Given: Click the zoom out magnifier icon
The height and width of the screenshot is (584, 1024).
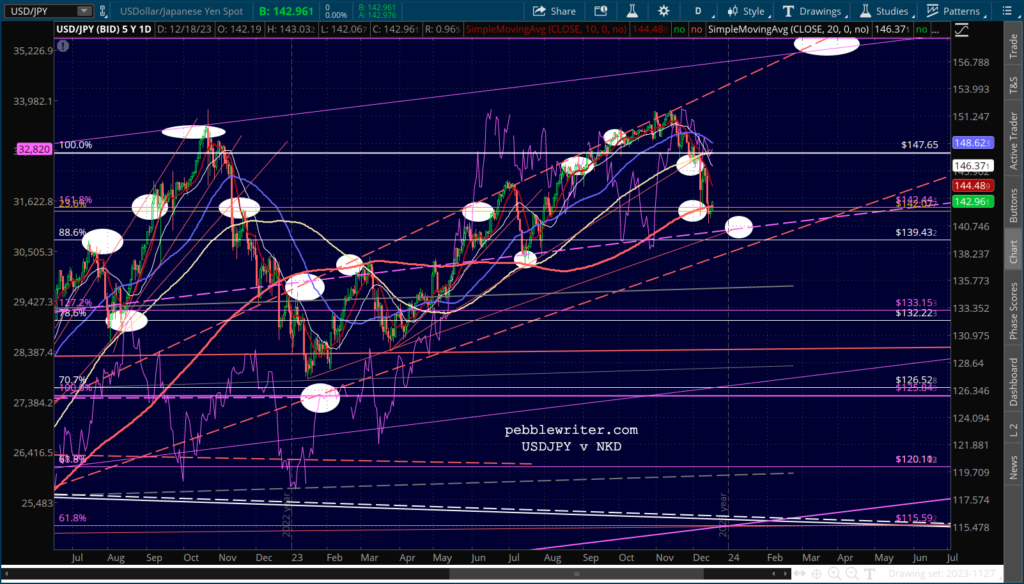Looking at the screenshot, I should (852, 574).
